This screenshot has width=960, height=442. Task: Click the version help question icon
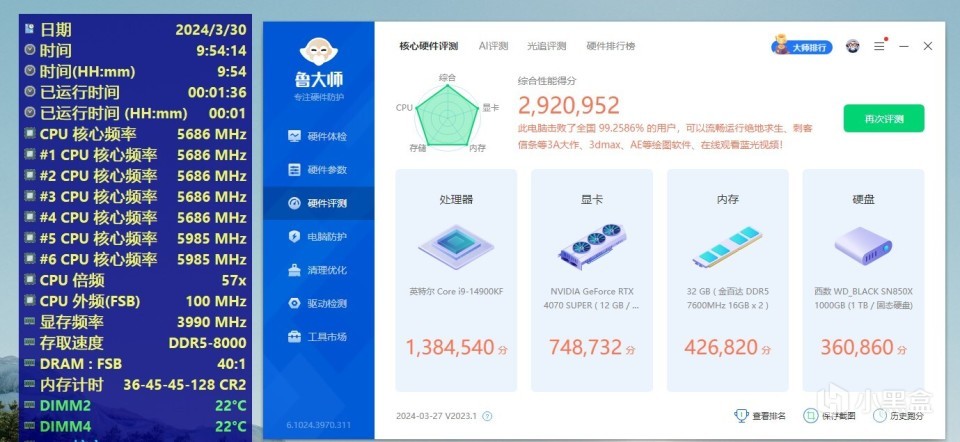tap(487, 416)
